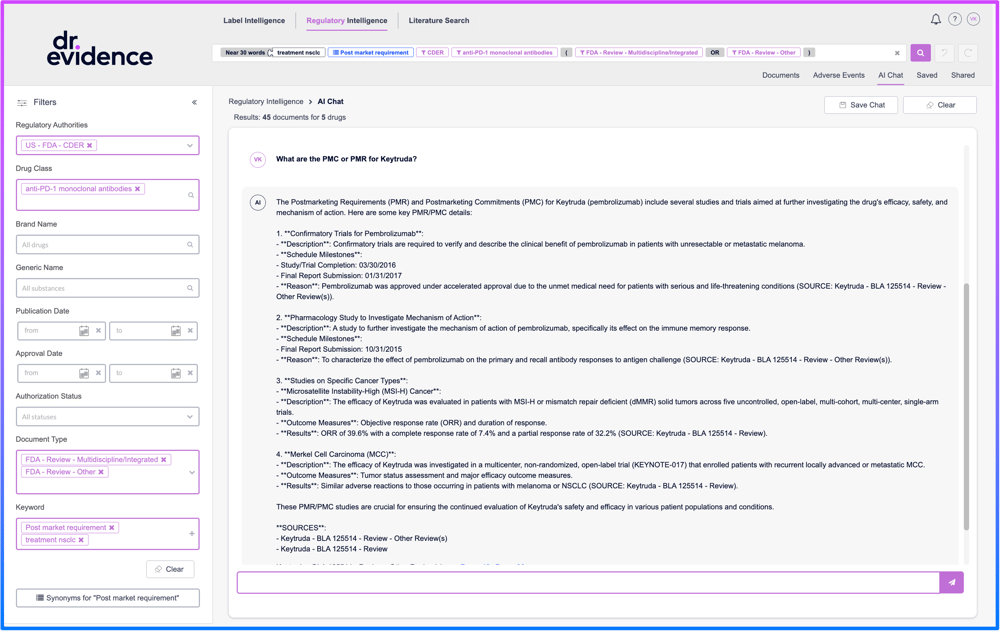Expand the Document Type dropdown

pos(192,473)
